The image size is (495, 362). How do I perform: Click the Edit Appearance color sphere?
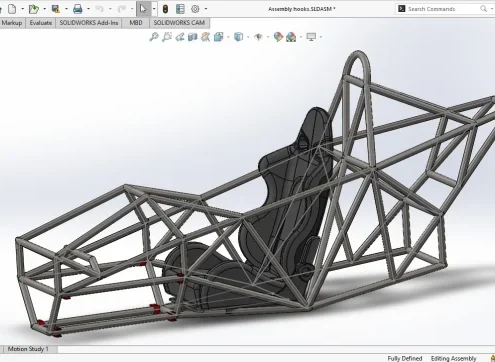(278, 37)
